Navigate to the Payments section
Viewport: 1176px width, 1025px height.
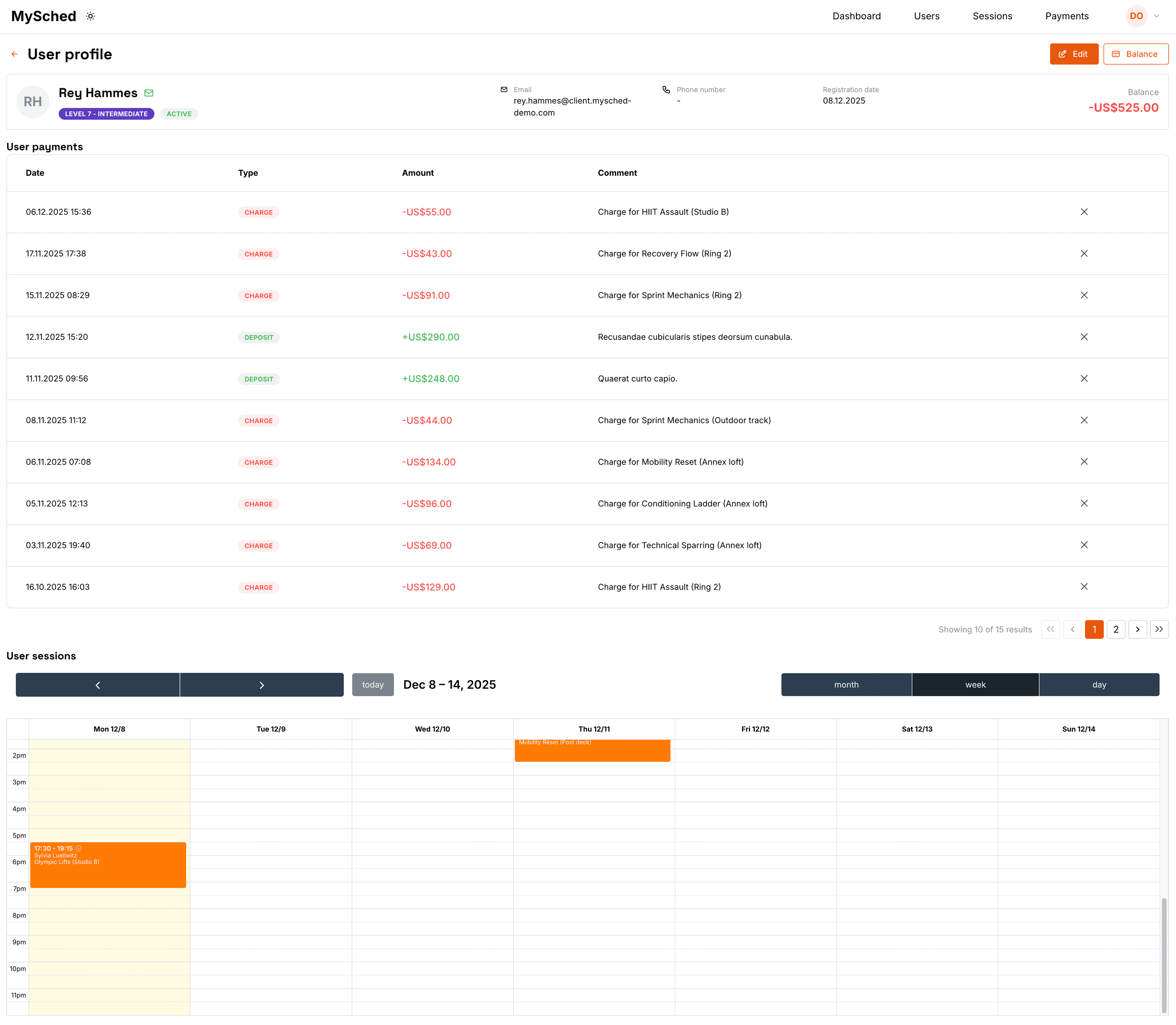[x=1067, y=16]
